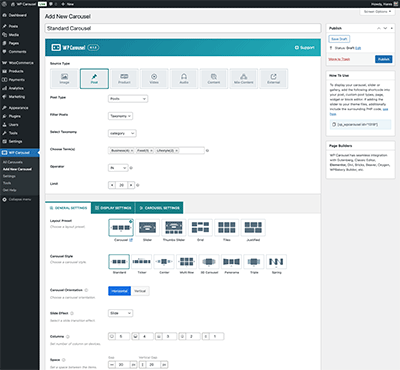Viewport: 400px width, 370px height.
Task: Choose the Center carousel style
Action: coord(164,262)
